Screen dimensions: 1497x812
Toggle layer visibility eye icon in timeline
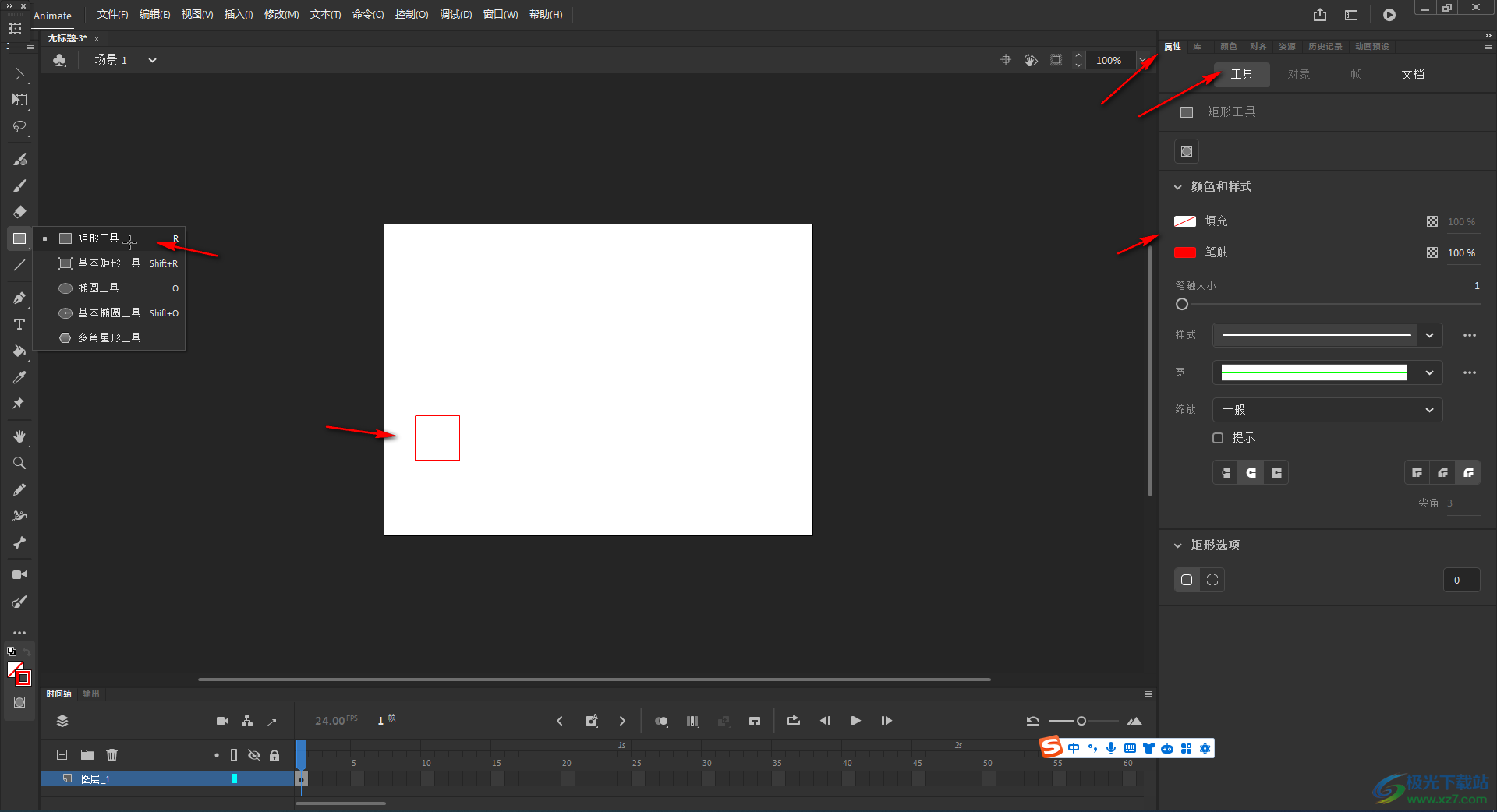coord(254,755)
